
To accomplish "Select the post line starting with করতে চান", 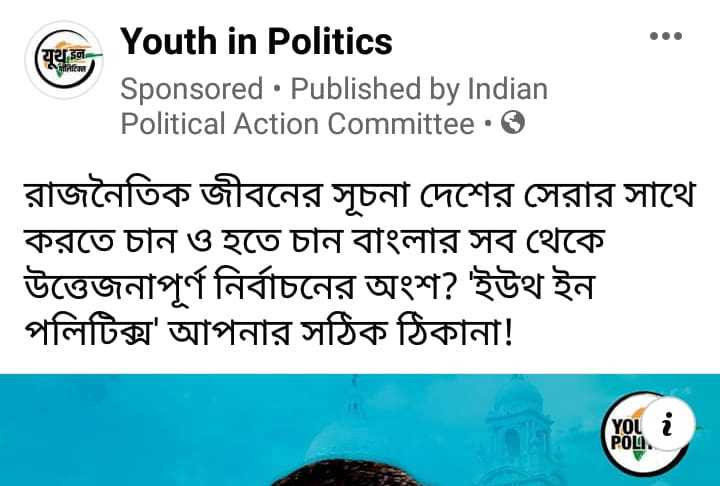I will pyautogui.click(x=315, y=241).
